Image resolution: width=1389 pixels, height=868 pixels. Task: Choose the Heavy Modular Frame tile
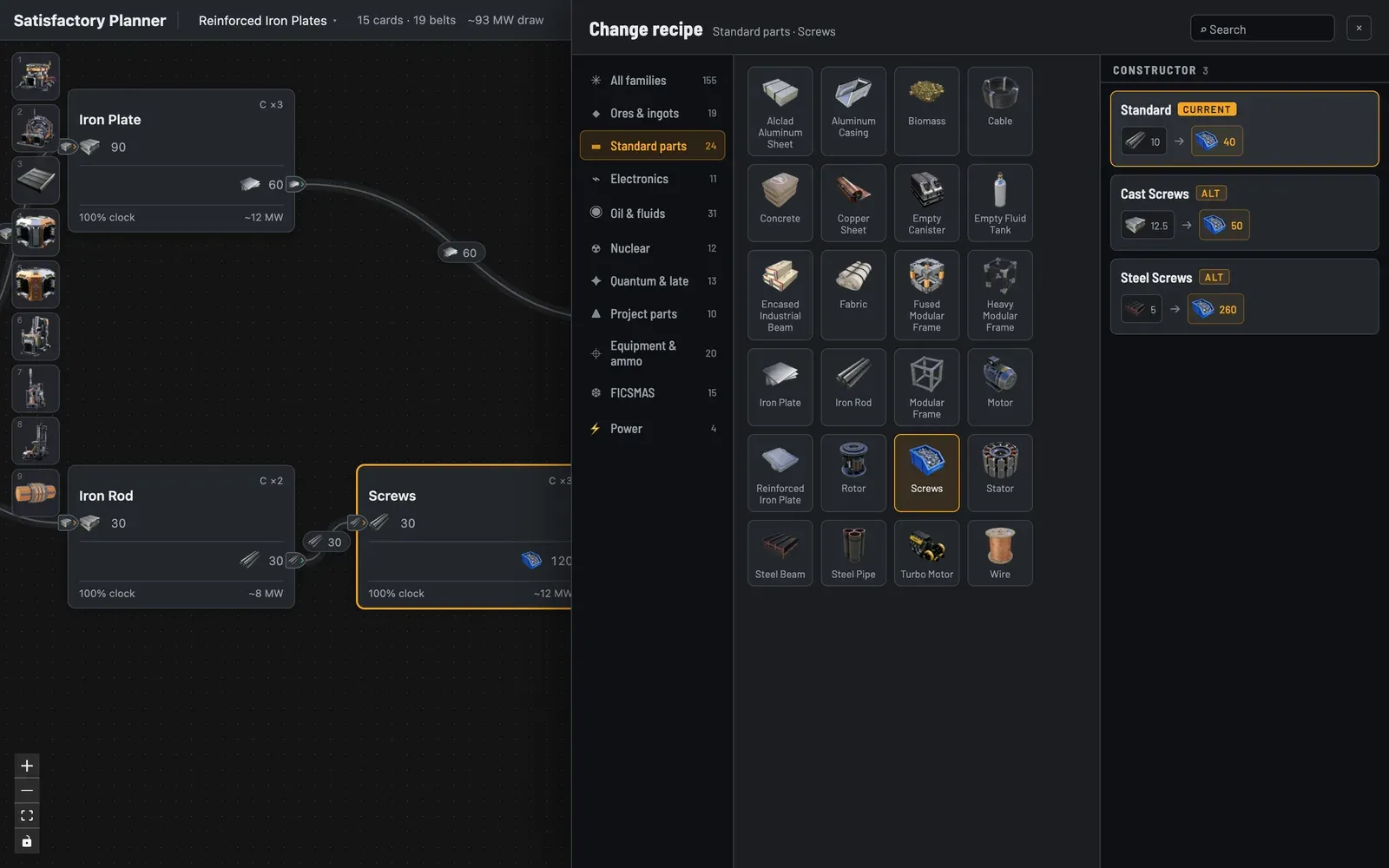coord(1000,295)
